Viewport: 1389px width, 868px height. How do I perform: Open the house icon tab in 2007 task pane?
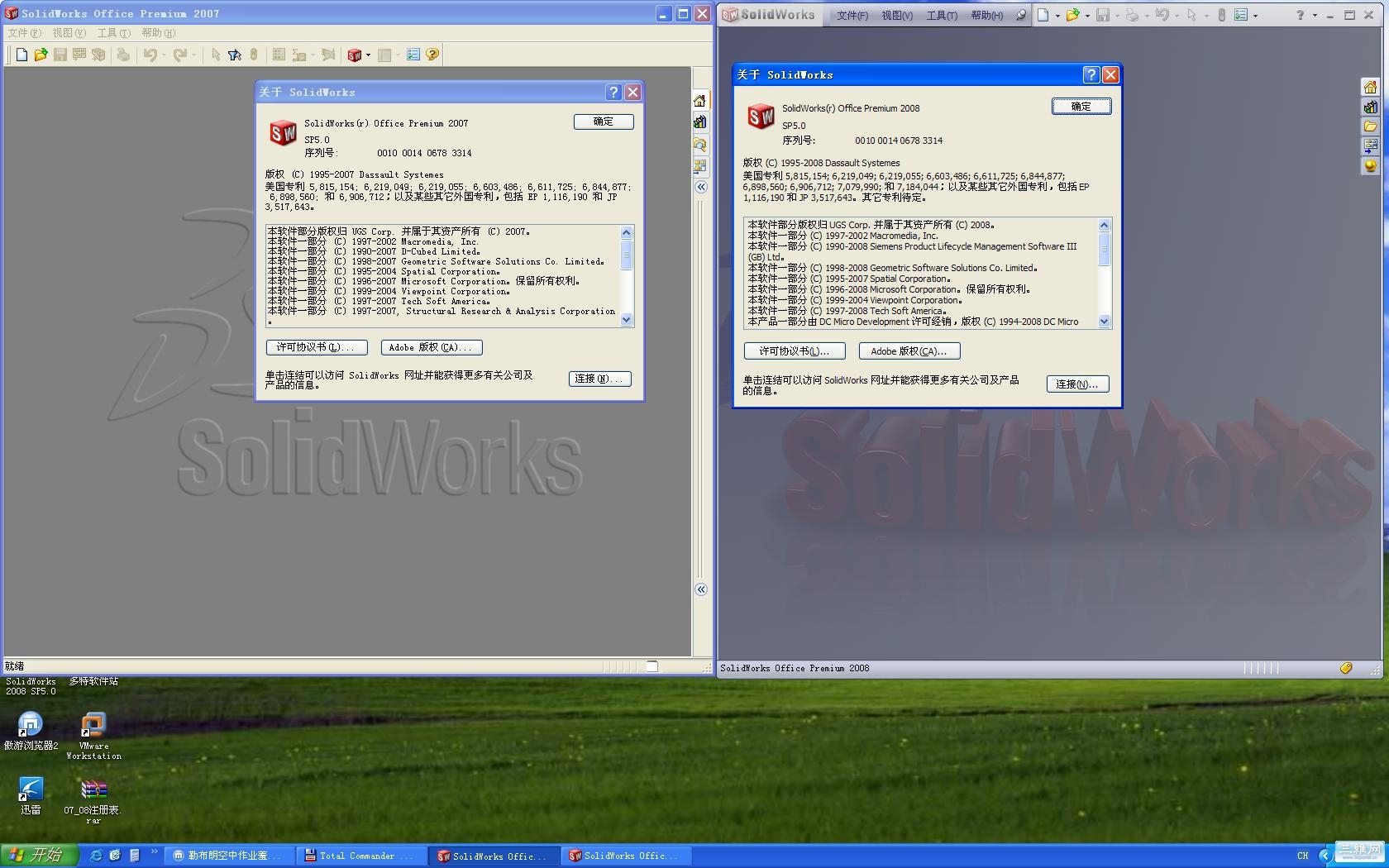pyautogui.click(x=700, y=101)
